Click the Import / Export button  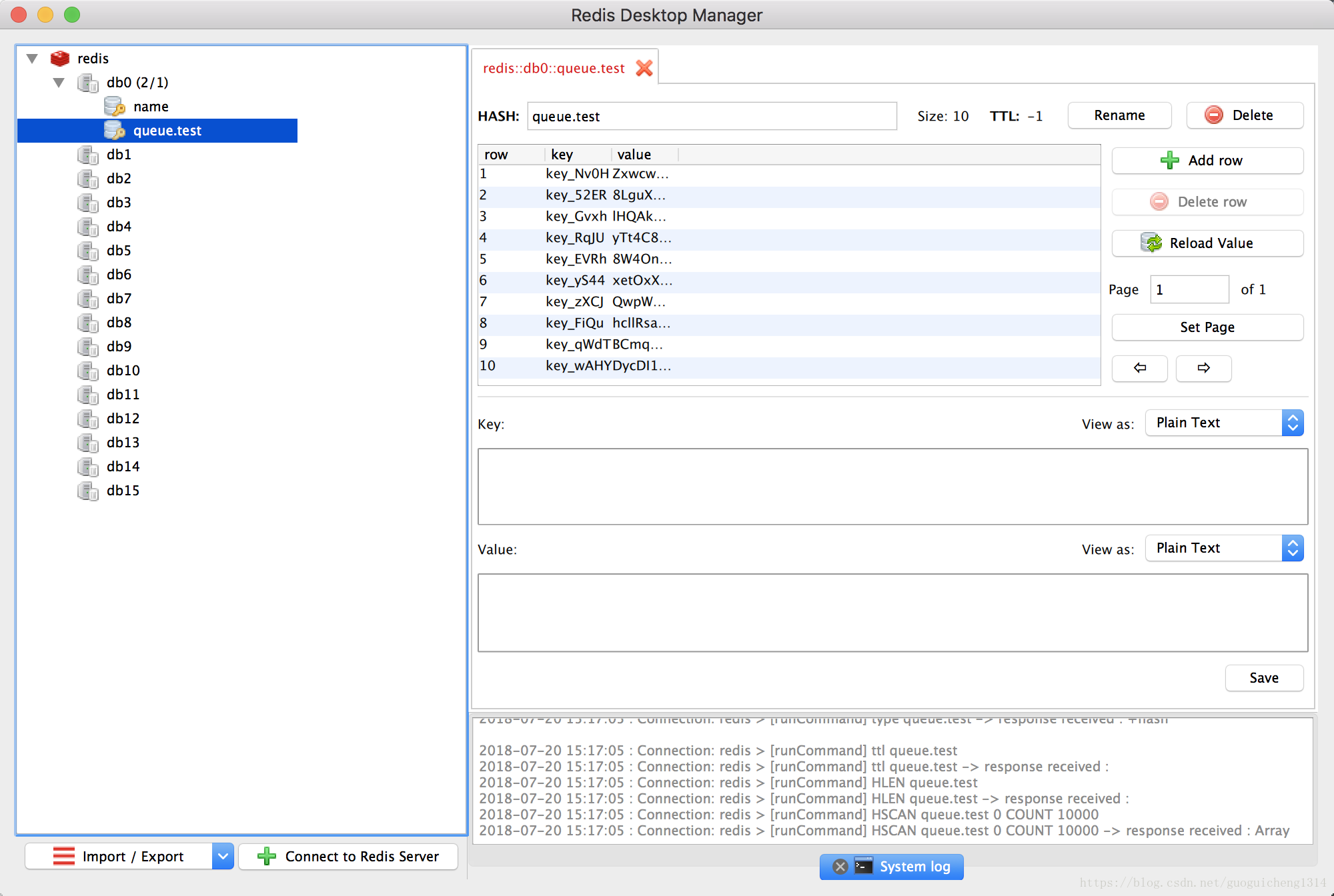click(119, 856)
